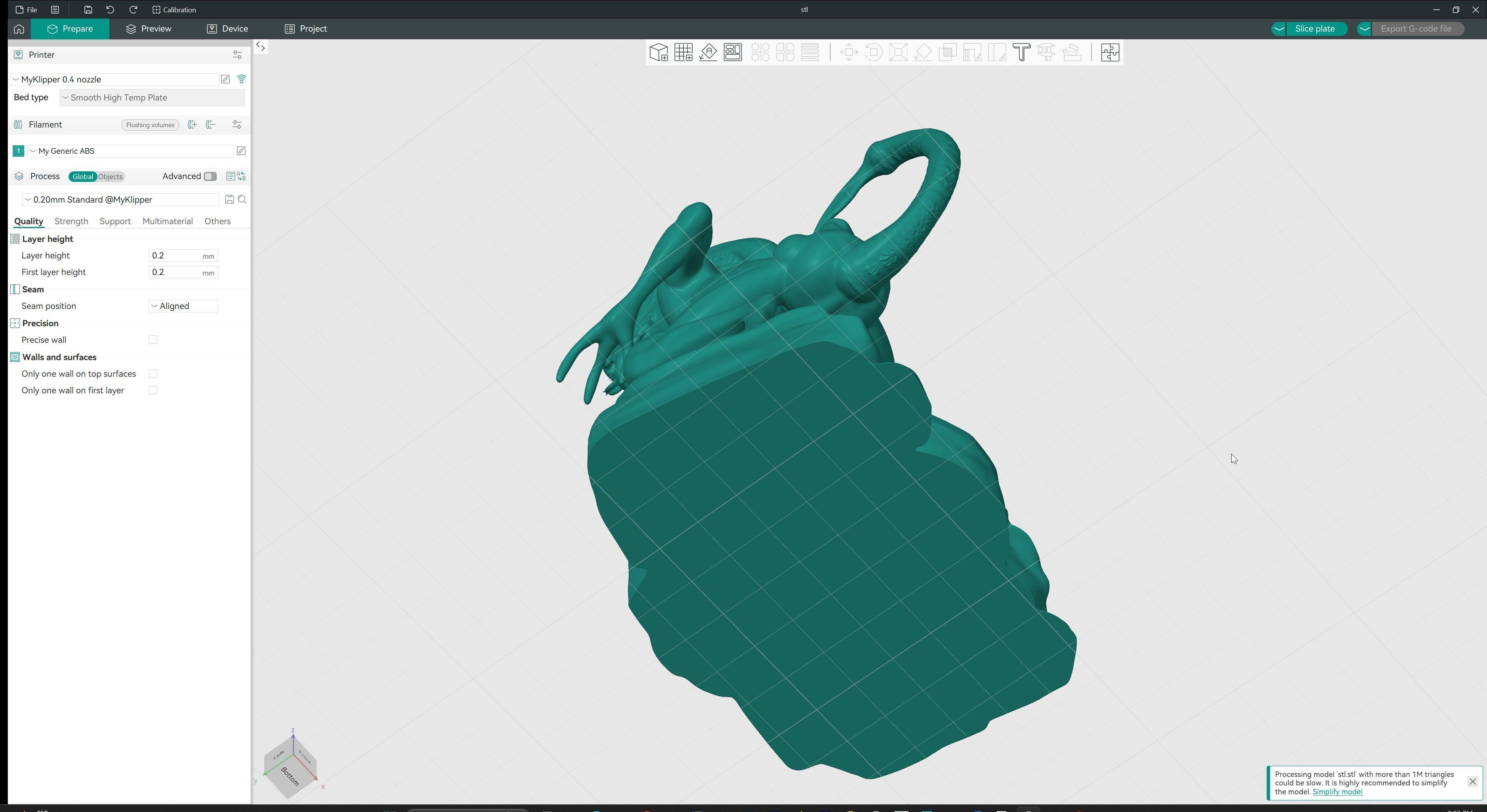
Task: Click the Redo arrow
Action: [133, 10]
